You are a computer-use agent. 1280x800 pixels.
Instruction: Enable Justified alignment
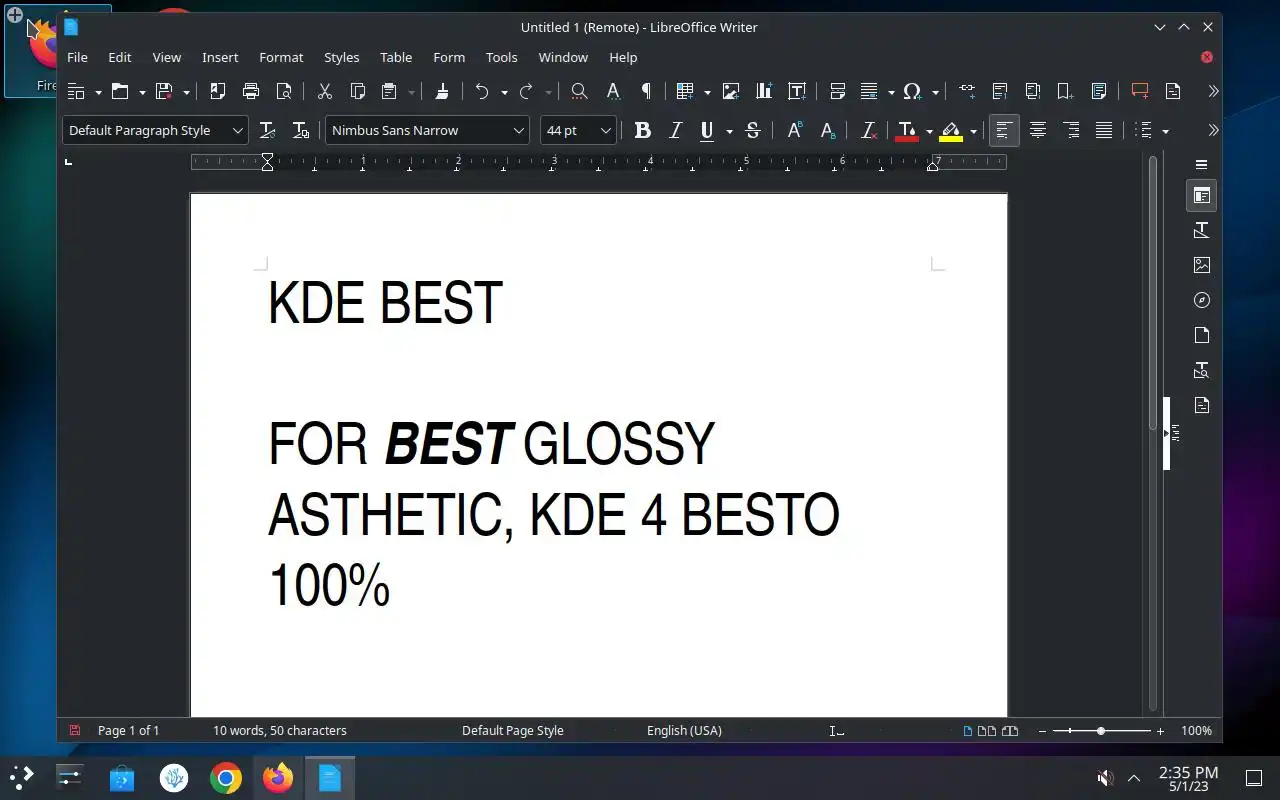[x=1104, y=130]
